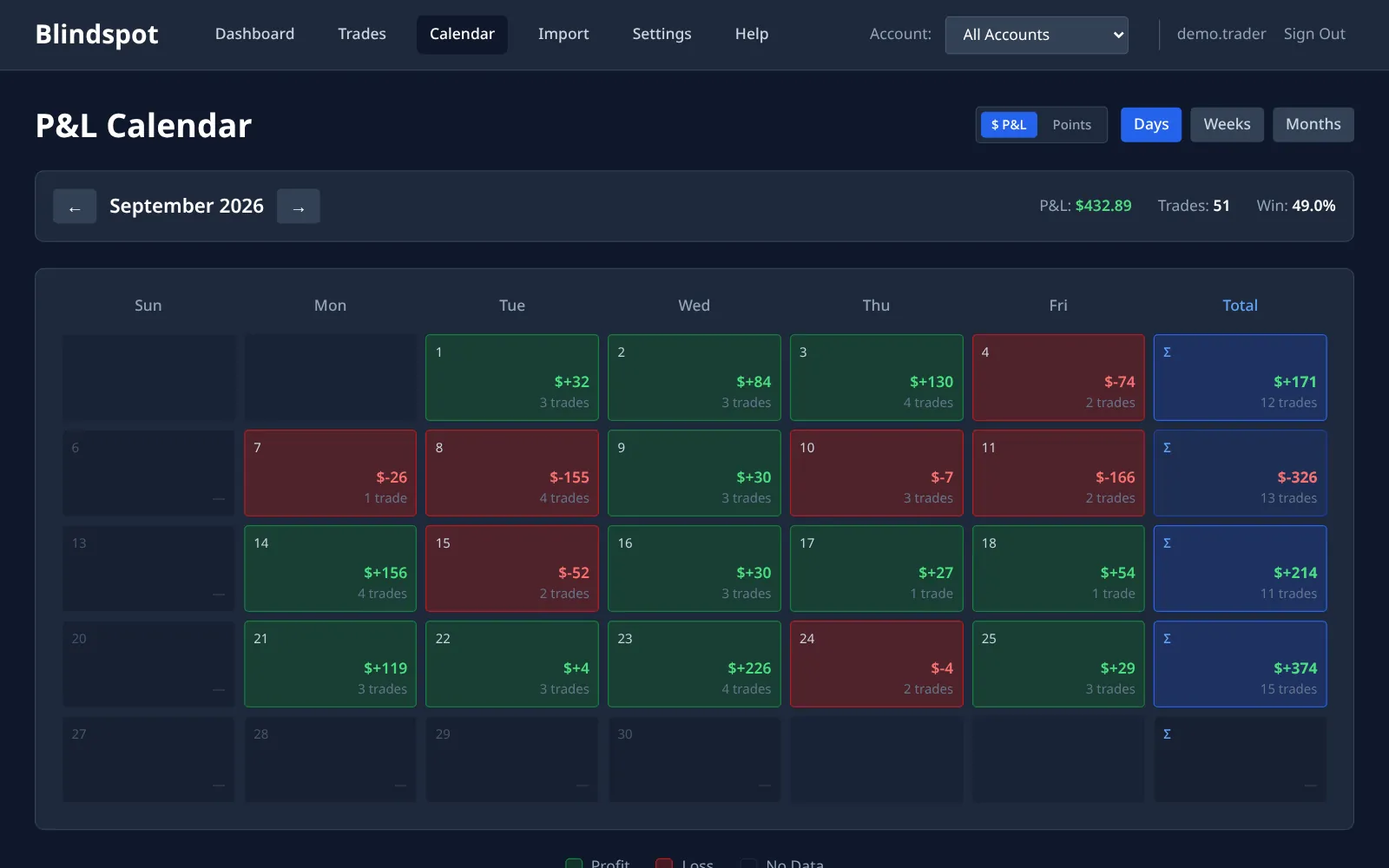Click sigma icon in $+214 total cell
Viewport: 1389px width, 868px height.
(x=1167, y=543)
